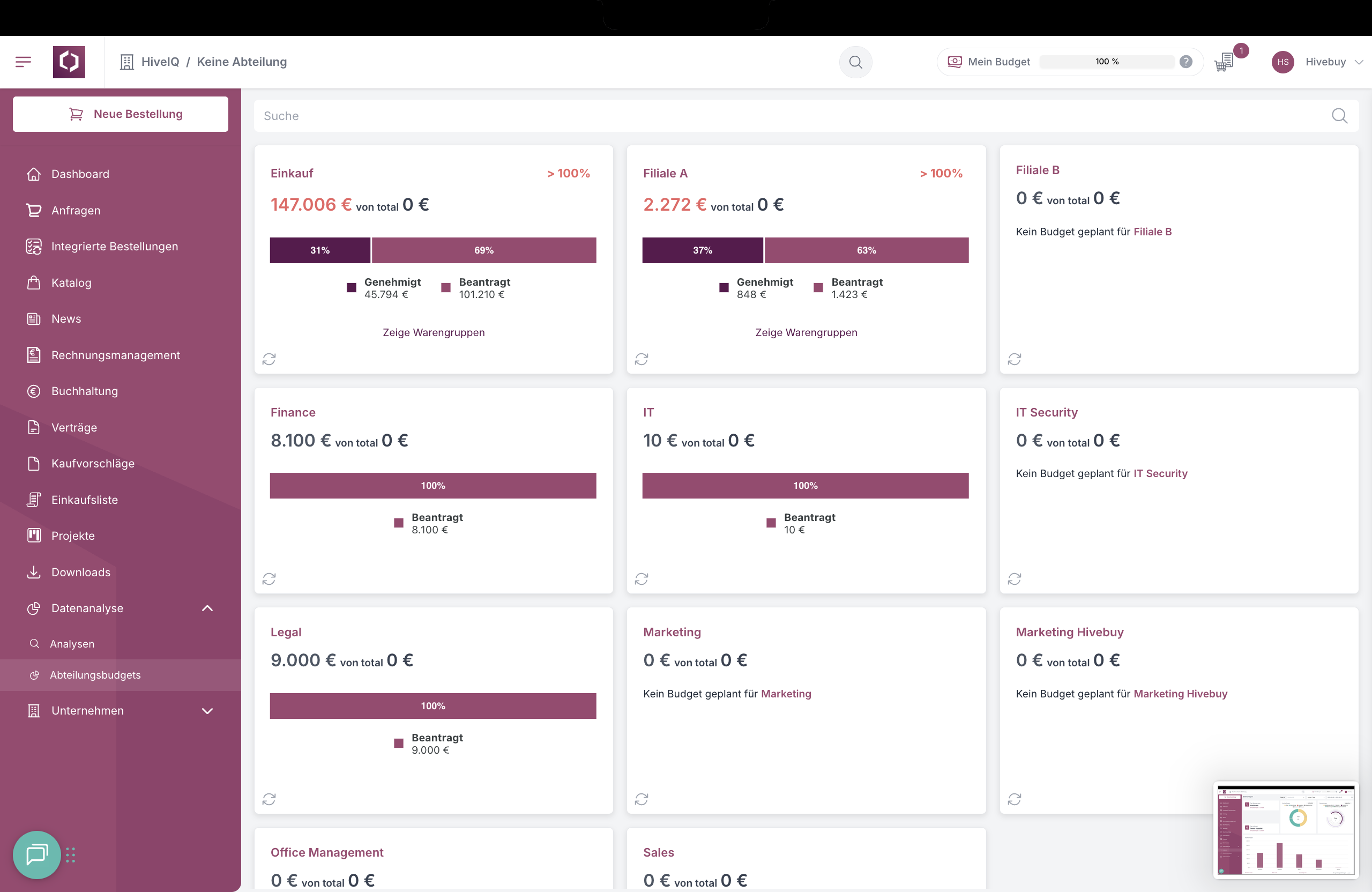Open the shopping cart with 1 item
Screen dimensions: 1372x892
1222,62
